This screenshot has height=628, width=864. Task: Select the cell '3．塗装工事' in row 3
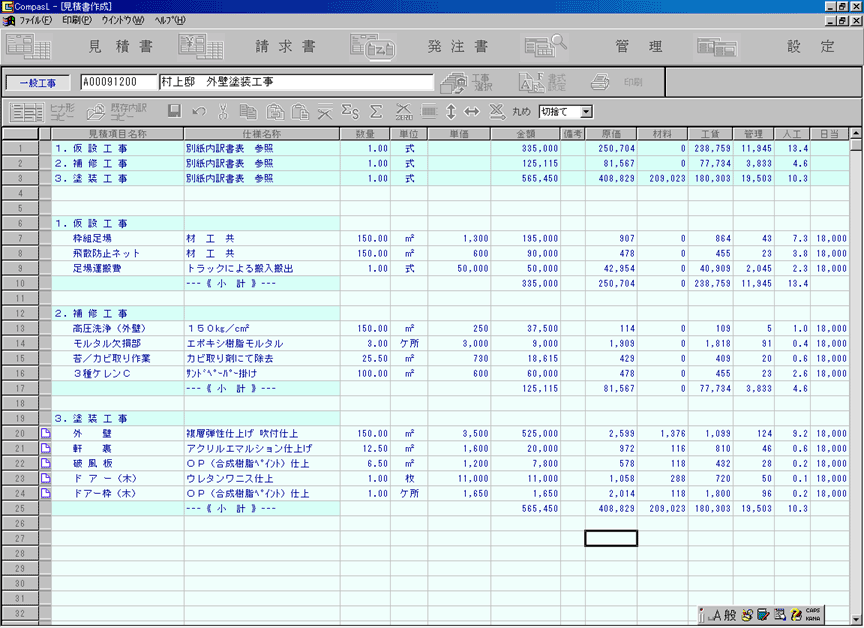tap(117, 178)
